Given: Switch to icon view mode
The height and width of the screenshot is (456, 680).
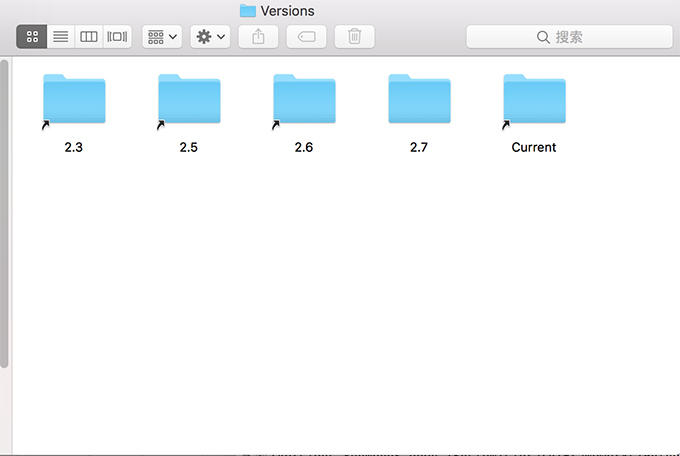Looking at the screenshot, I should coord(31,37).
